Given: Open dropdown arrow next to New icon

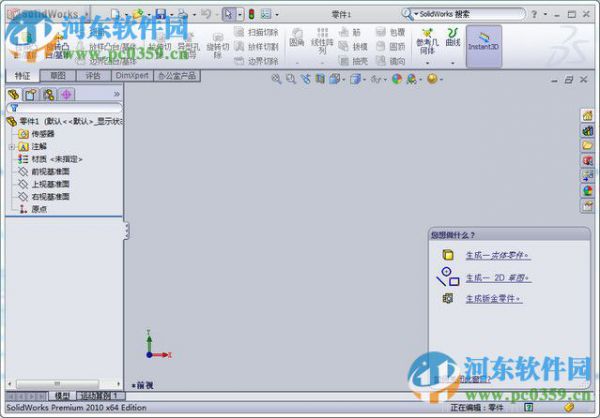Looking at the screenshot, I should pos(126,15).
